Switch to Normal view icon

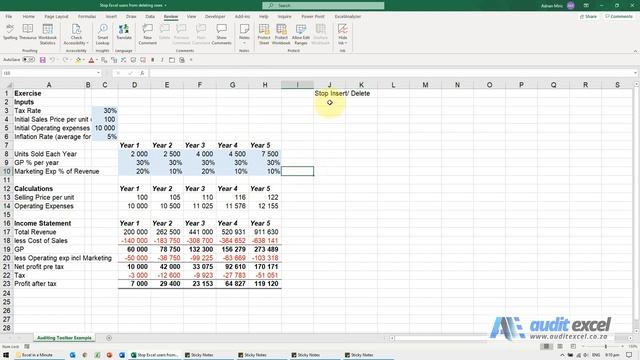pyautogui.click(x=546, y=347)
